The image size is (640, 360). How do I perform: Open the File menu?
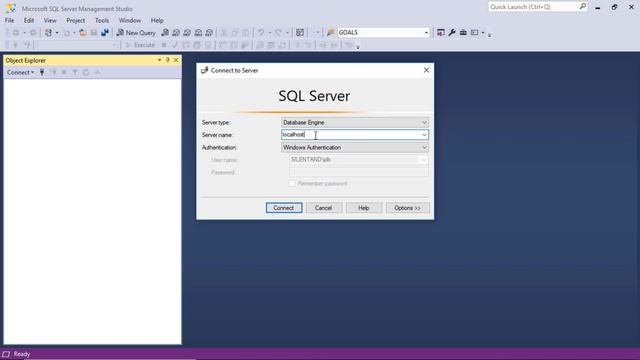[x=9, y=20]
